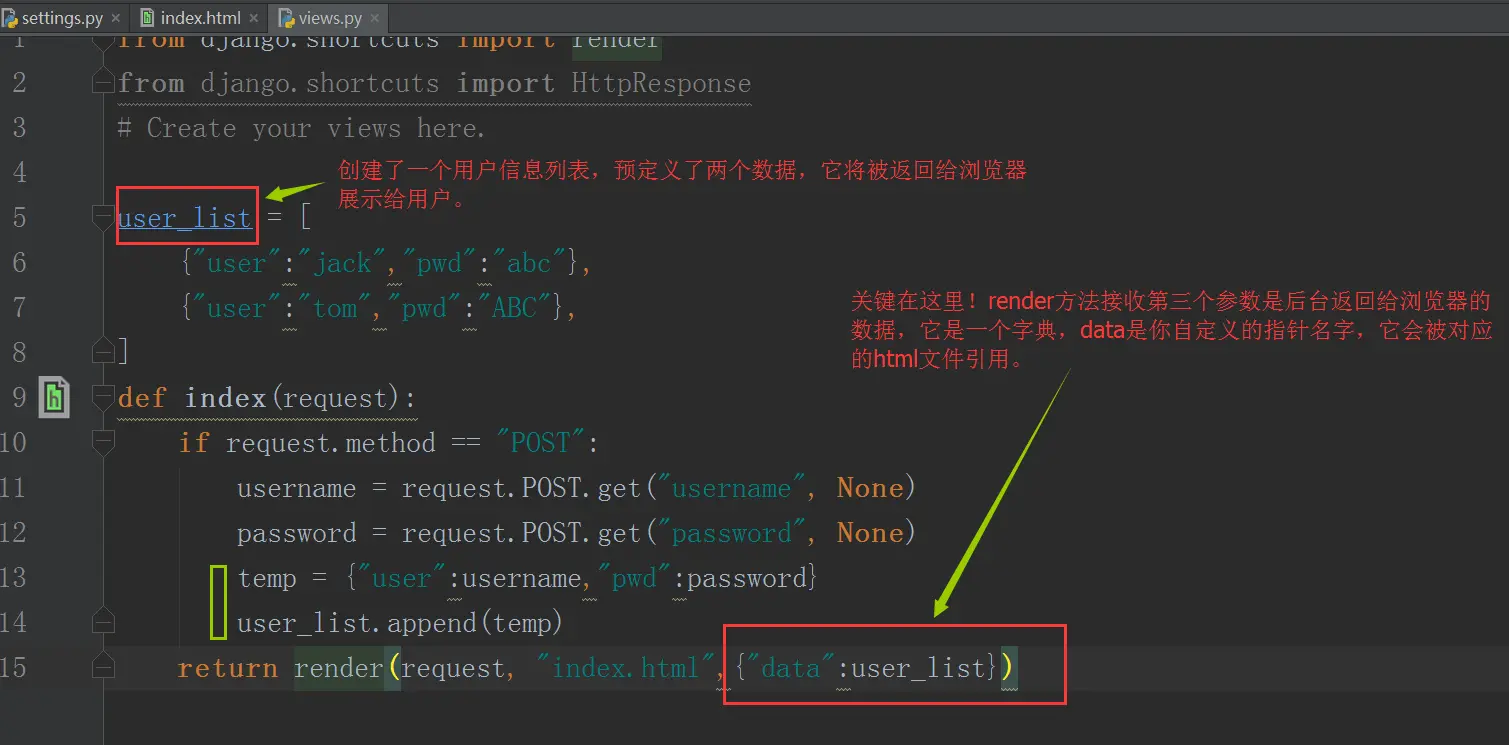The height and width of the screenshot is (745, 1509).
Task: Click line number 7 in the gutter
Action: (20, 307)
